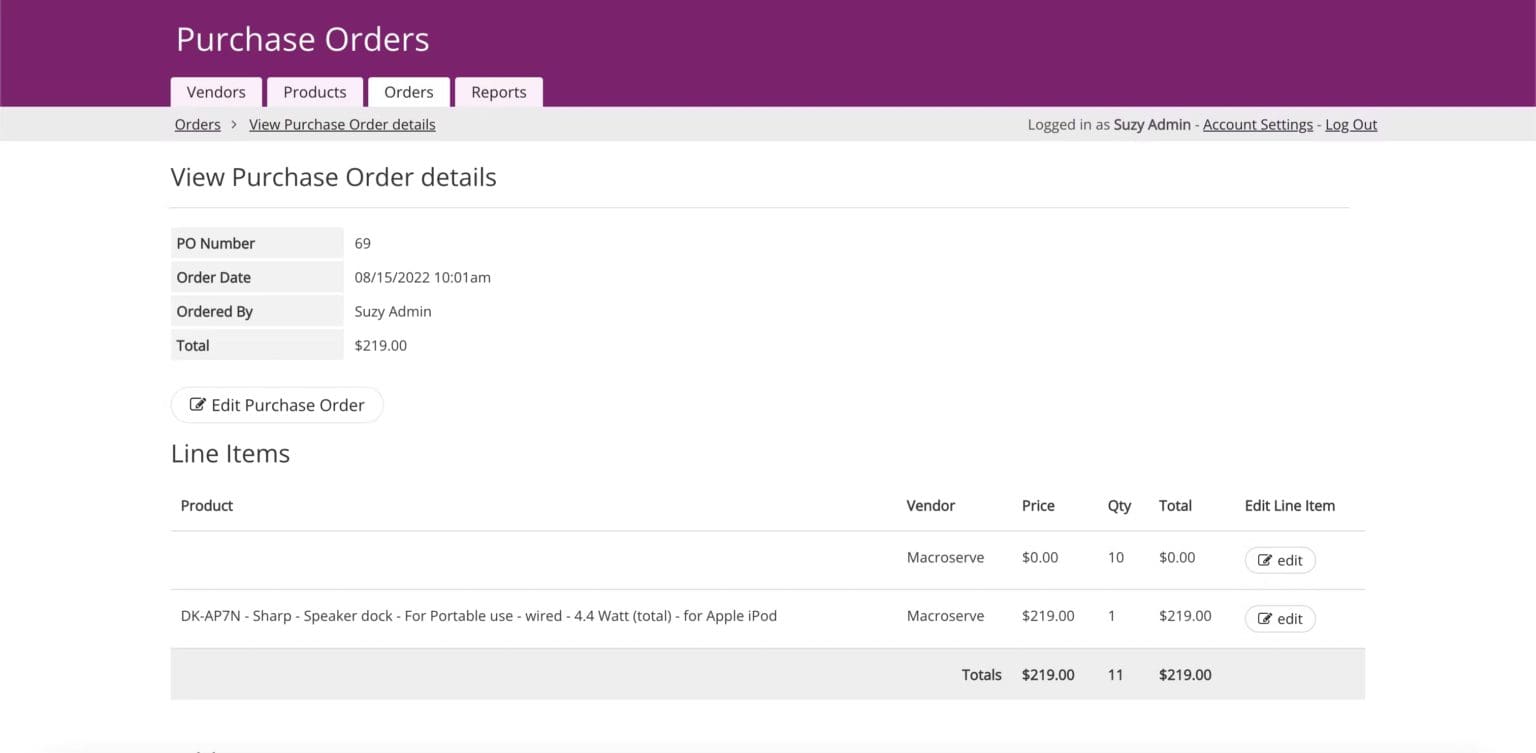The image size is (1536, 753).
Task: Click the PO Number label in the details table
Action: (216, 243)
